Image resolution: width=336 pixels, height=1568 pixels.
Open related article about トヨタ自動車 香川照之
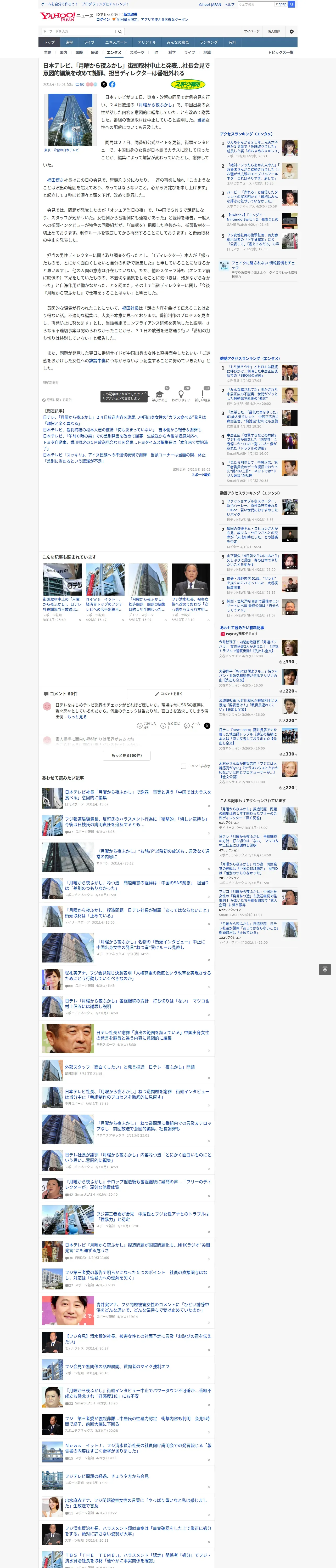point(125,445)
